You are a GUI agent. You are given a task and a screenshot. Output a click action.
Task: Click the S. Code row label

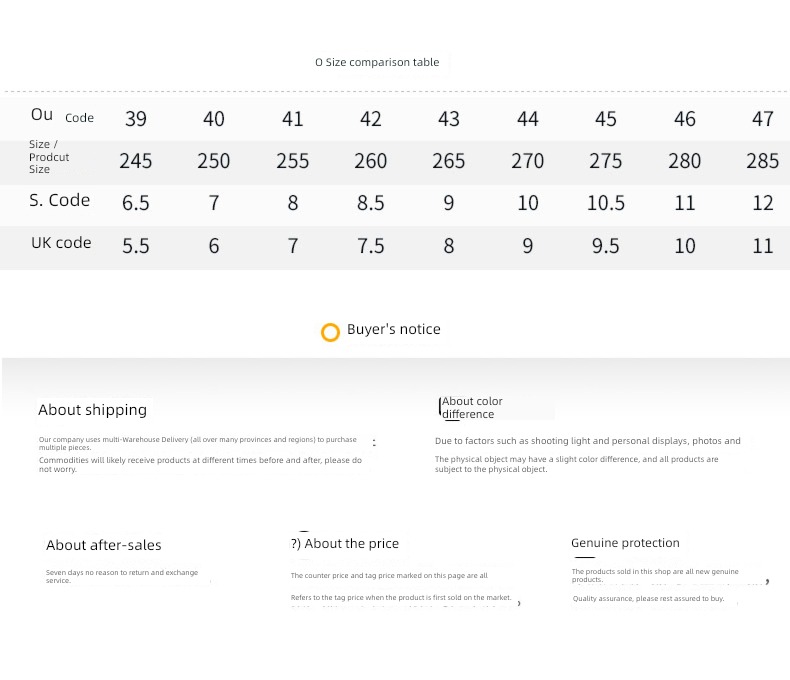[59, 200]
